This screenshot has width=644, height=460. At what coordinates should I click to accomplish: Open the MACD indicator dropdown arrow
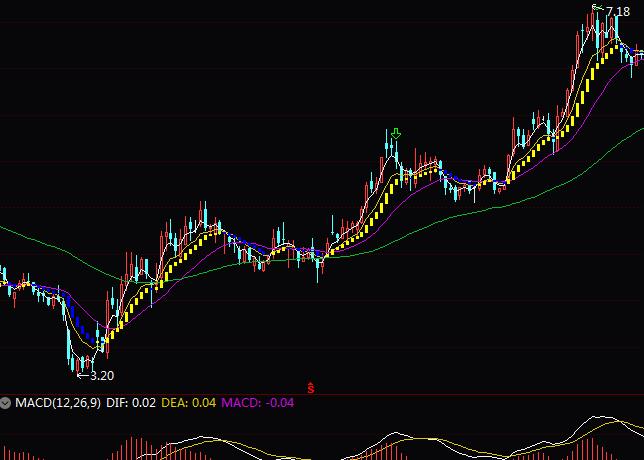7,403
